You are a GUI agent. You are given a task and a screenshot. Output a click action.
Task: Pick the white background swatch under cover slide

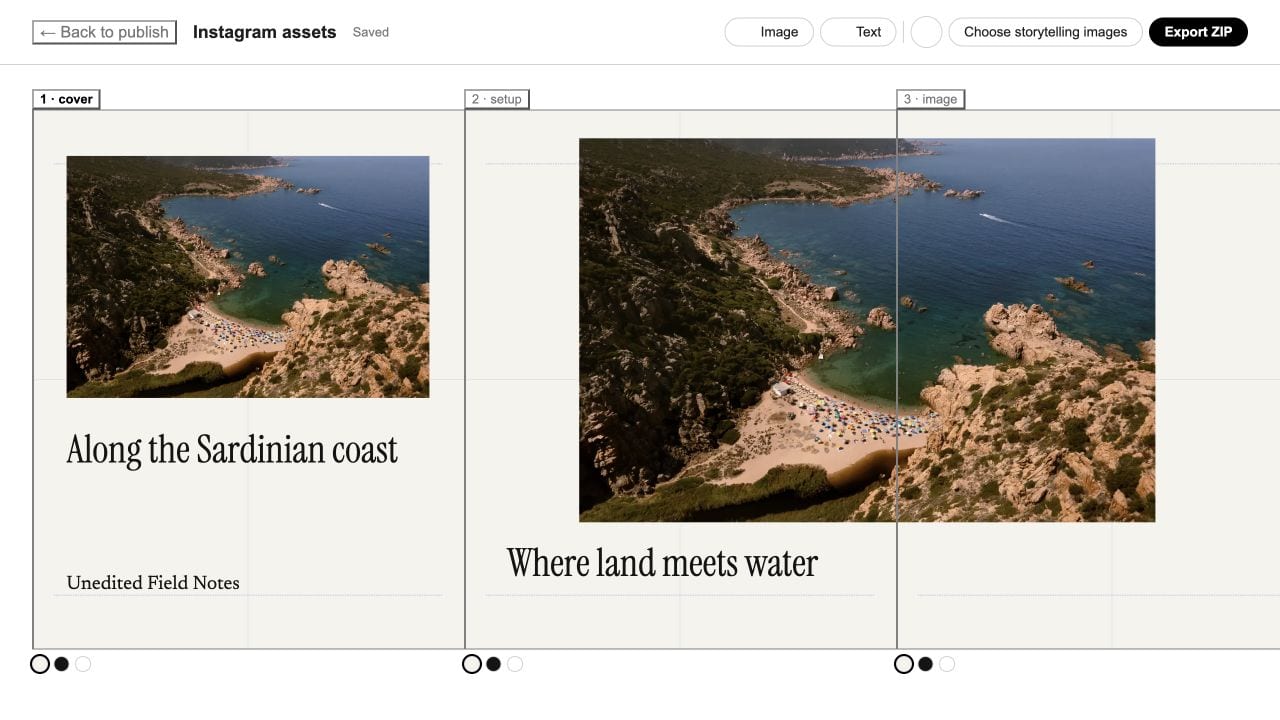pyautogui.click(x=83, y=664)
